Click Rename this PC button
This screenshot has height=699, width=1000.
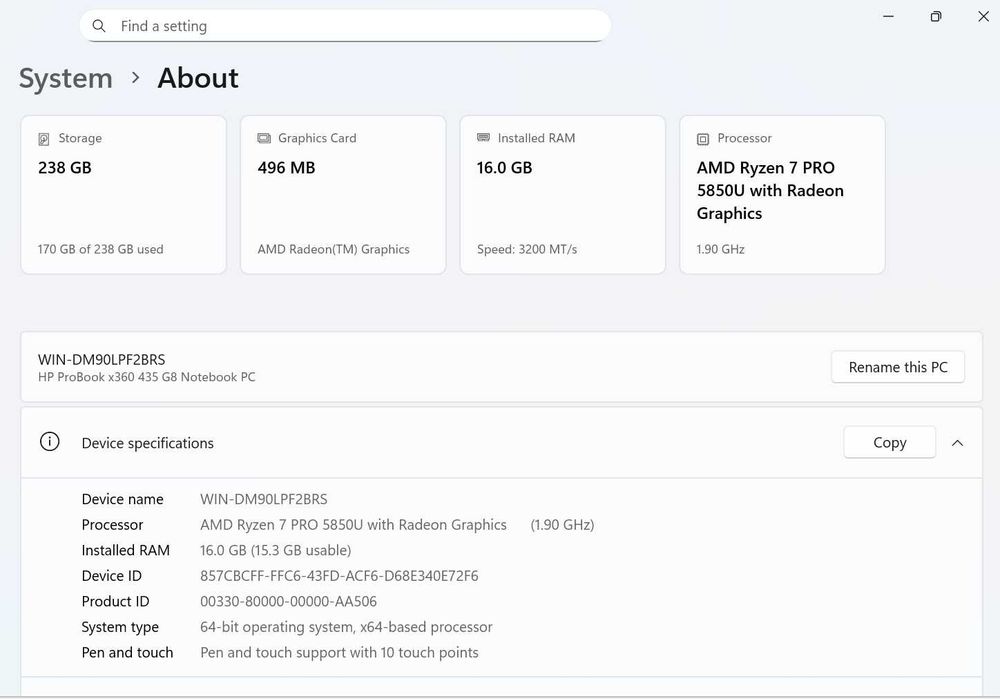click(897, 367)
